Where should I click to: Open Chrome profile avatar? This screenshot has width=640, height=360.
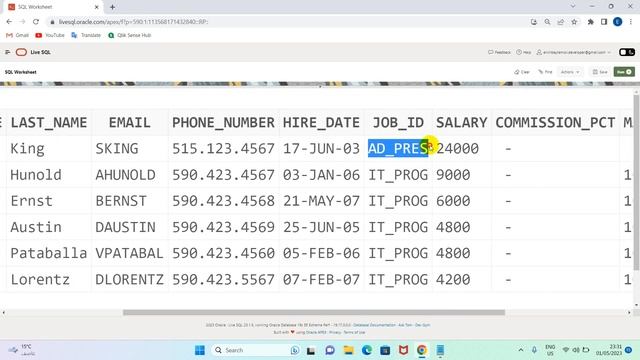coord(618,22)
